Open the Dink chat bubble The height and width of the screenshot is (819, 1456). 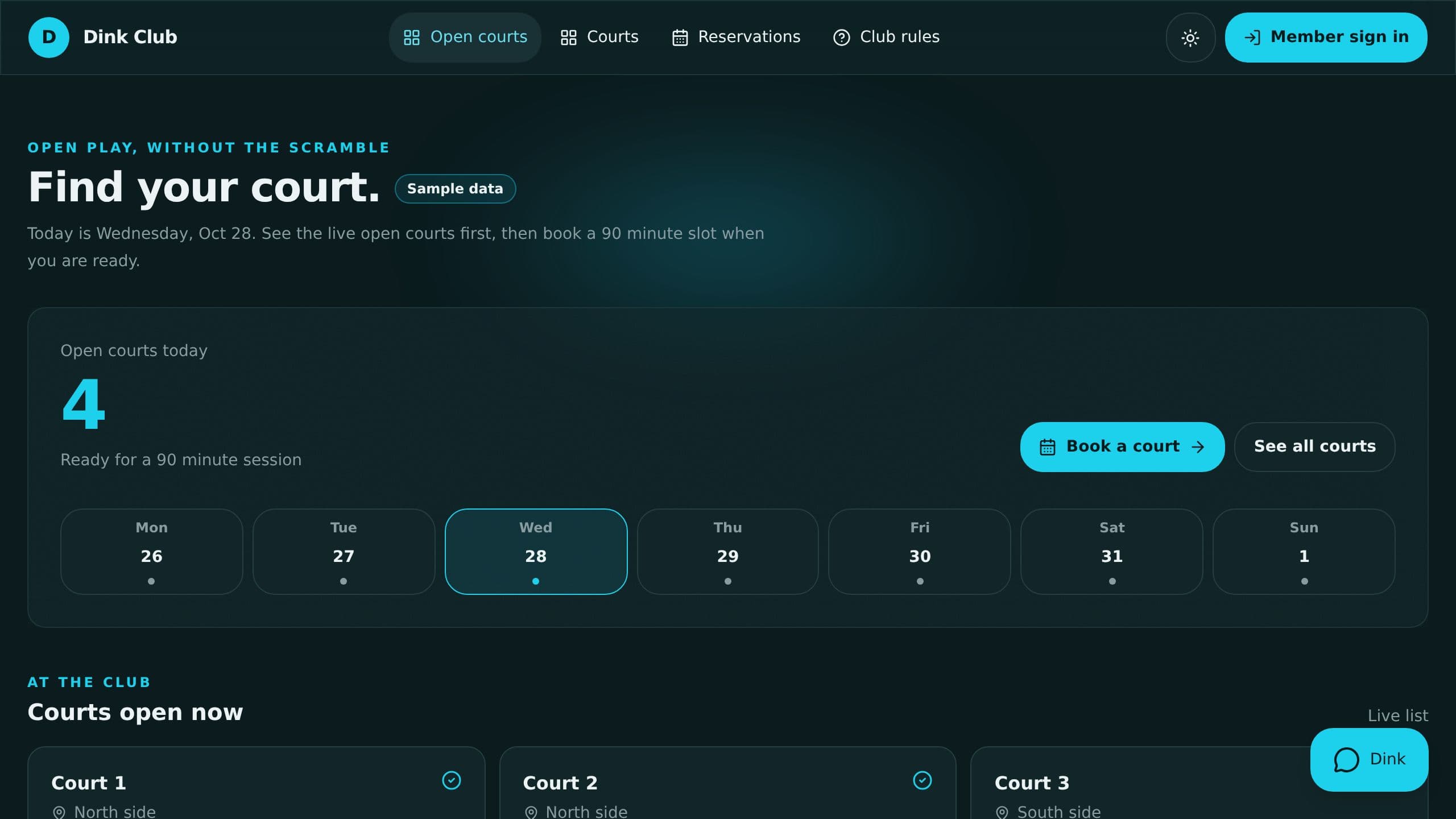coord(1369,759)
